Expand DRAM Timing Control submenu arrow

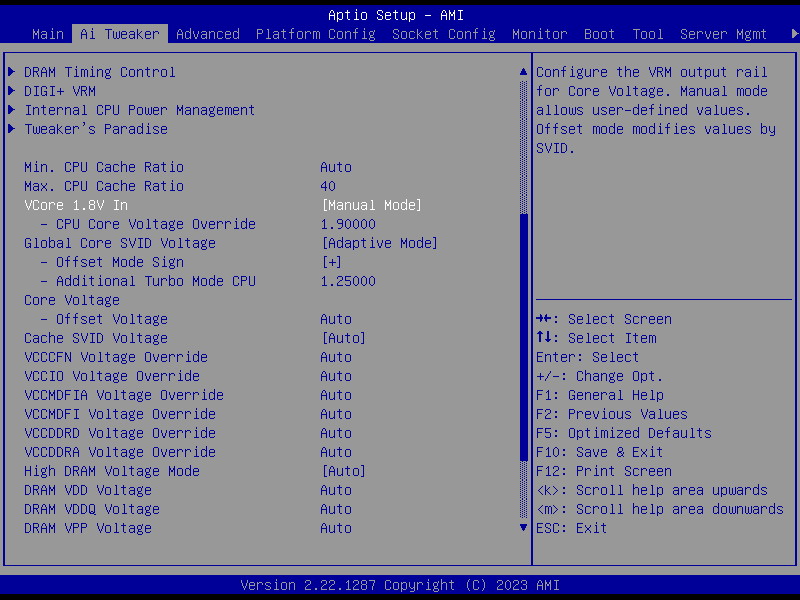click(12, 72)
